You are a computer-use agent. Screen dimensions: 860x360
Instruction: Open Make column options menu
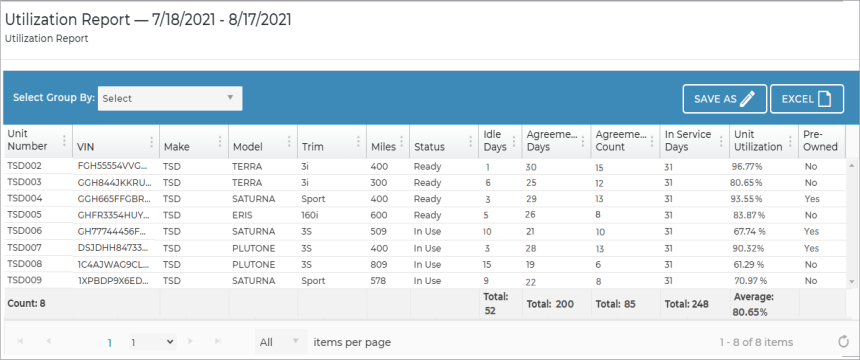tap(220, 141)
